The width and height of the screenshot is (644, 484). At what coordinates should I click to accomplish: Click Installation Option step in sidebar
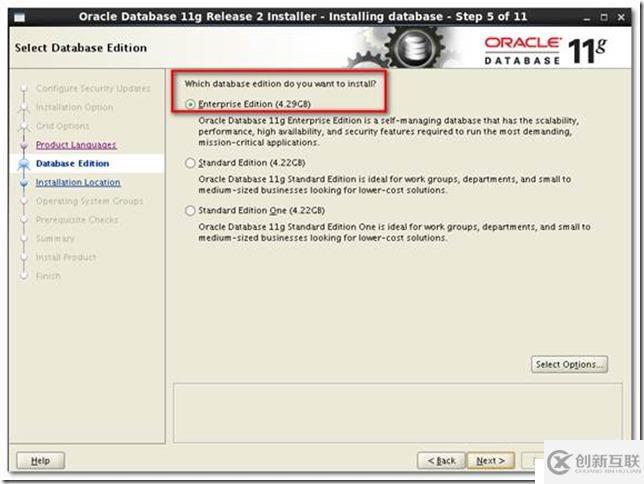[x=74, y=107]
